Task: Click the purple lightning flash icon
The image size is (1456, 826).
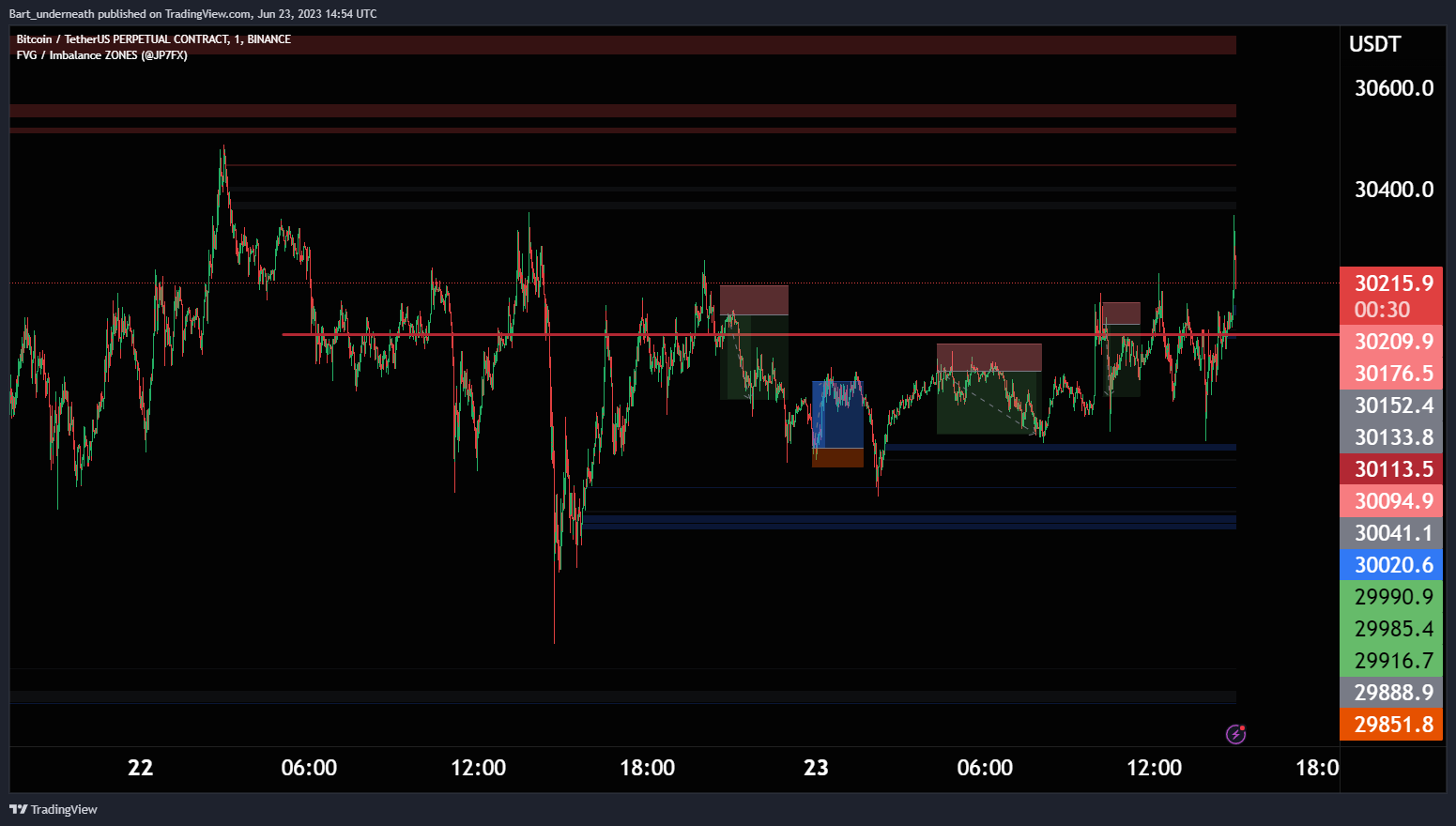Action: point(1236,734)
